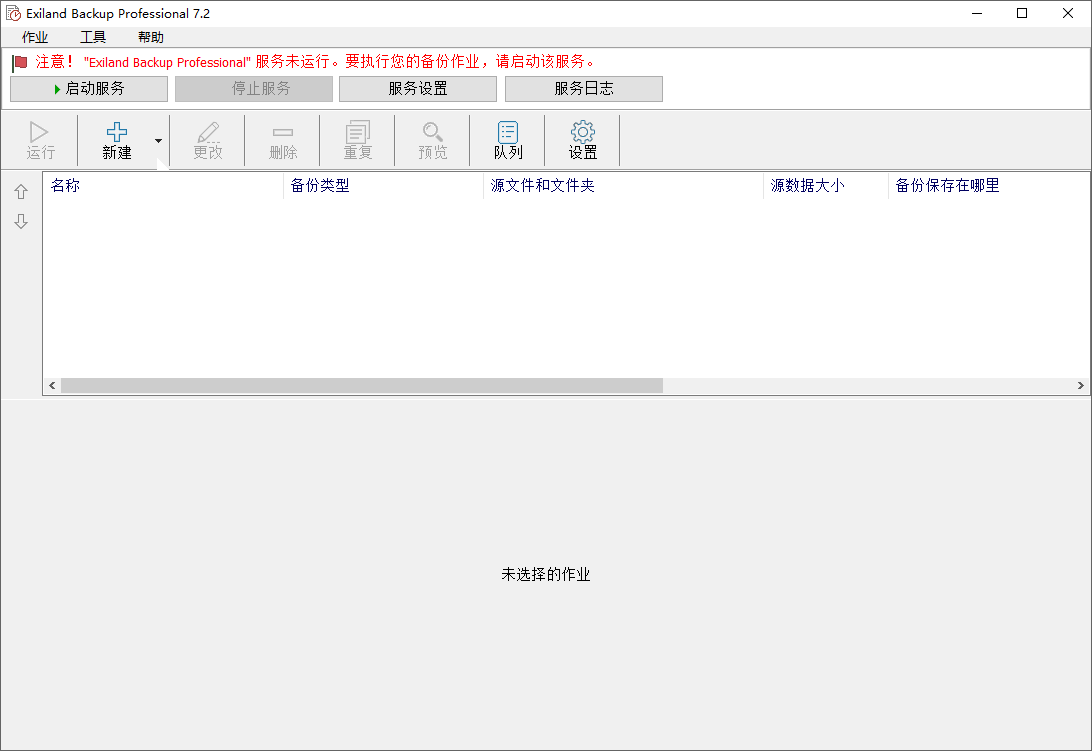This screenshot has height=751, width=1092.
Task: Open 服务设置 service settings
Action: pyautogui.click(x=418, y=88)
